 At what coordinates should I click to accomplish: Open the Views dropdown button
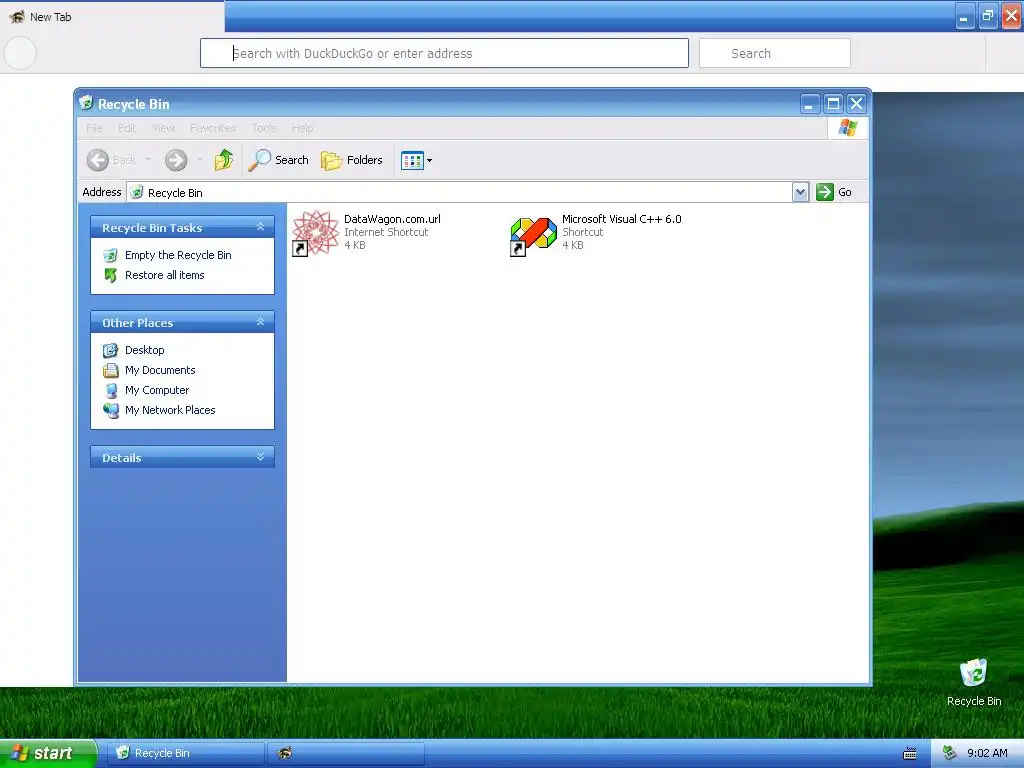pos(417,160)
